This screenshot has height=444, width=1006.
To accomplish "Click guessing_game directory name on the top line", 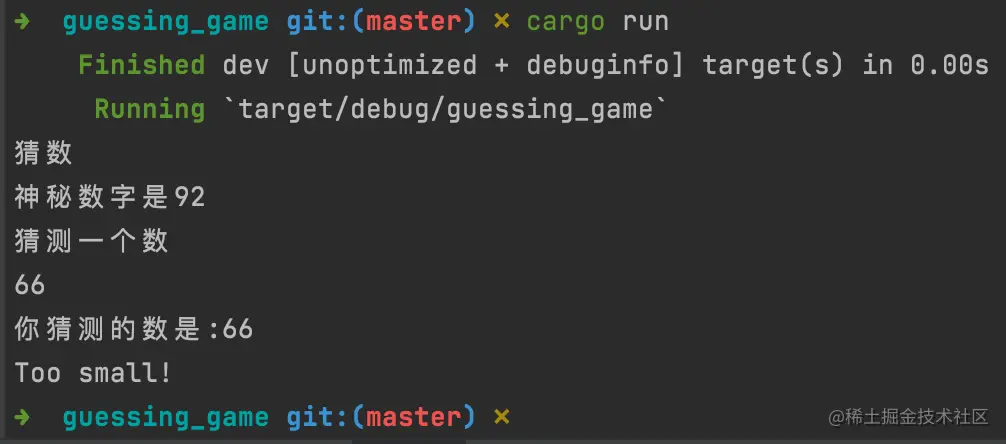I will pyautogui.click(x=166, y=23).
